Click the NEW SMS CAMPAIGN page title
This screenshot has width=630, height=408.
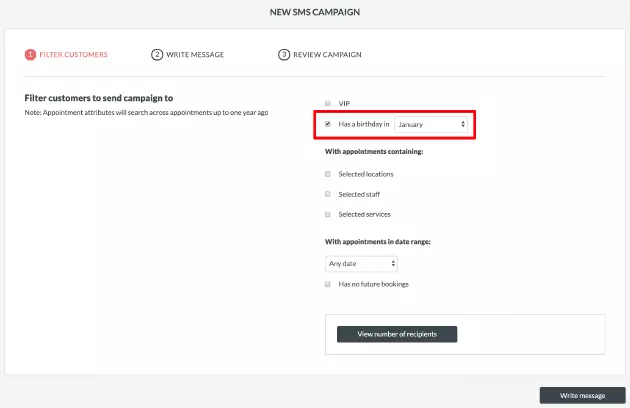[315, 12]
